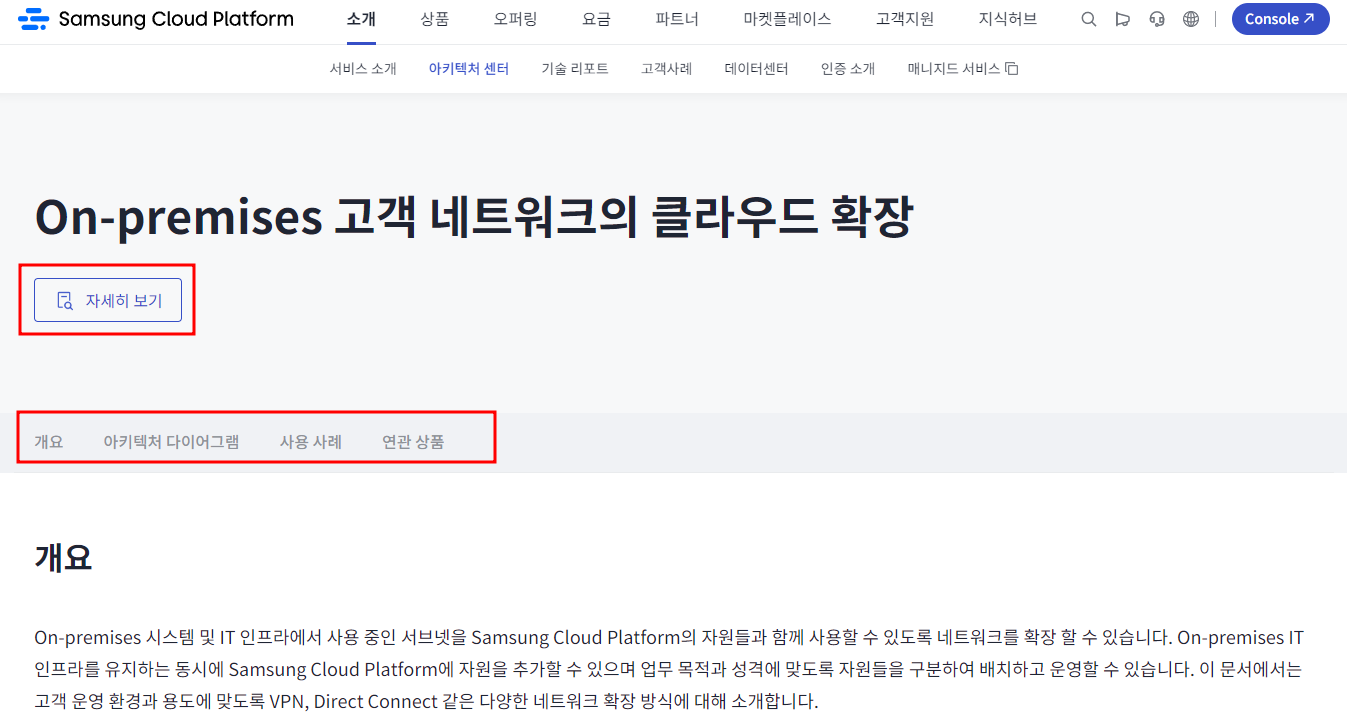Open the 지식허브 top menu

[x=1008, y=19]
